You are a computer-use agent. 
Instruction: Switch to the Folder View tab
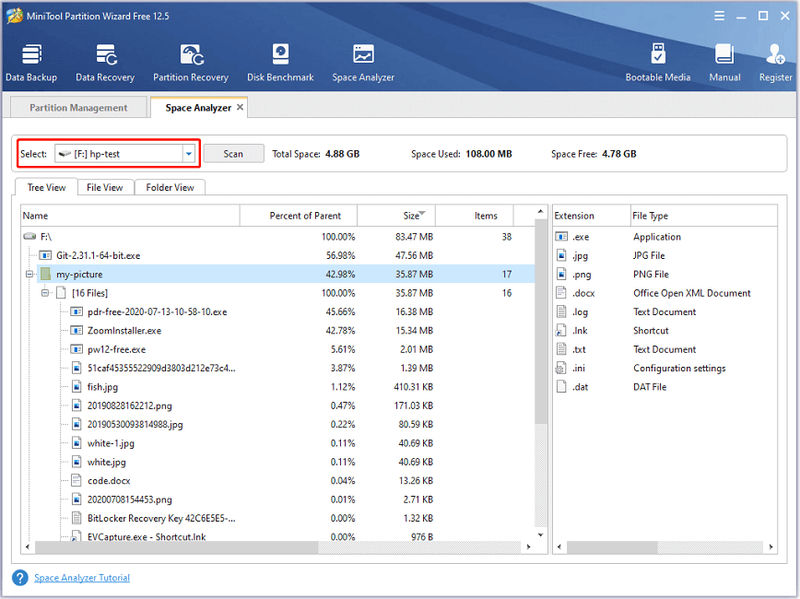pyautogui.click(x=170, y=188)
